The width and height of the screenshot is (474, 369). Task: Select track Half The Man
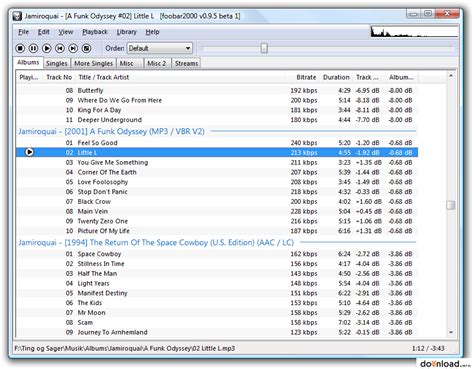[x=217, y=273]
